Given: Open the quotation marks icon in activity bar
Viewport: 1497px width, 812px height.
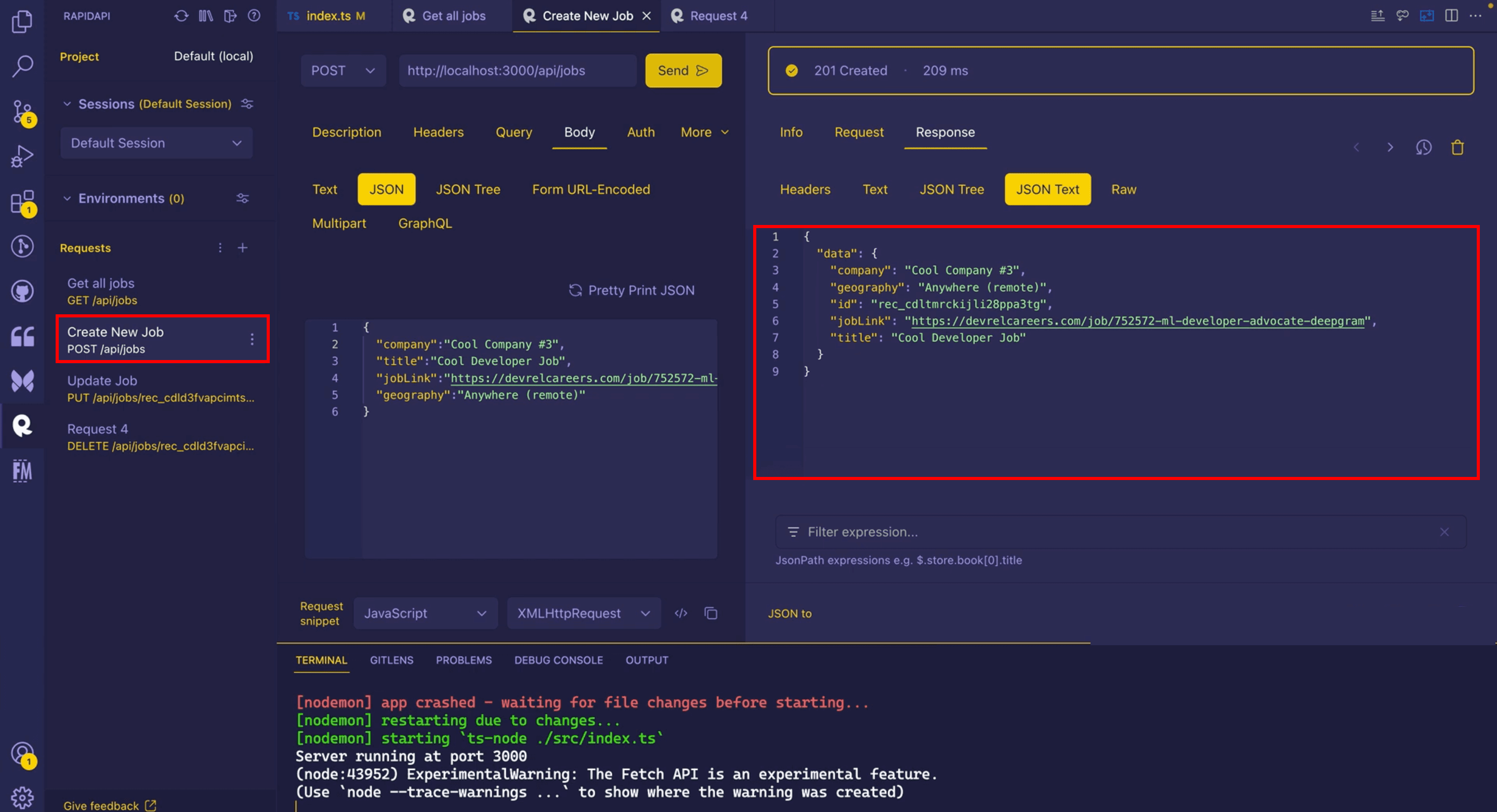Looking at the screenshot, I should [x=22, y=336].
